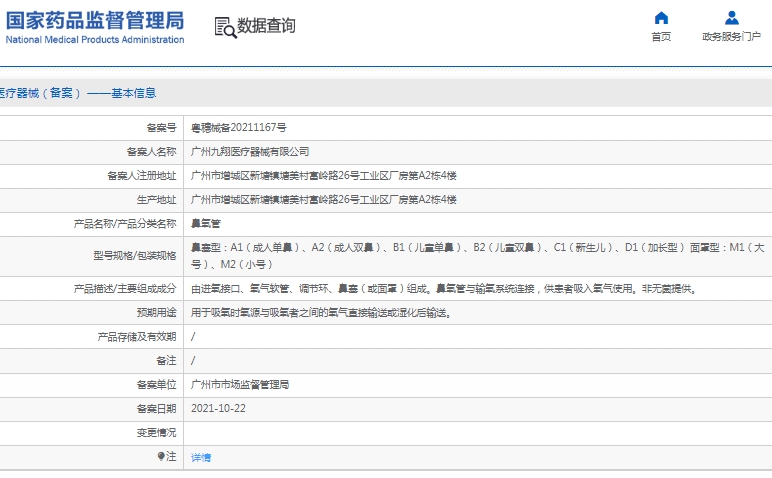Screen dimensions: 772x478
Task: Select the 医疗器械（备案）——基本信息 header
Action: tap(78, 93)
